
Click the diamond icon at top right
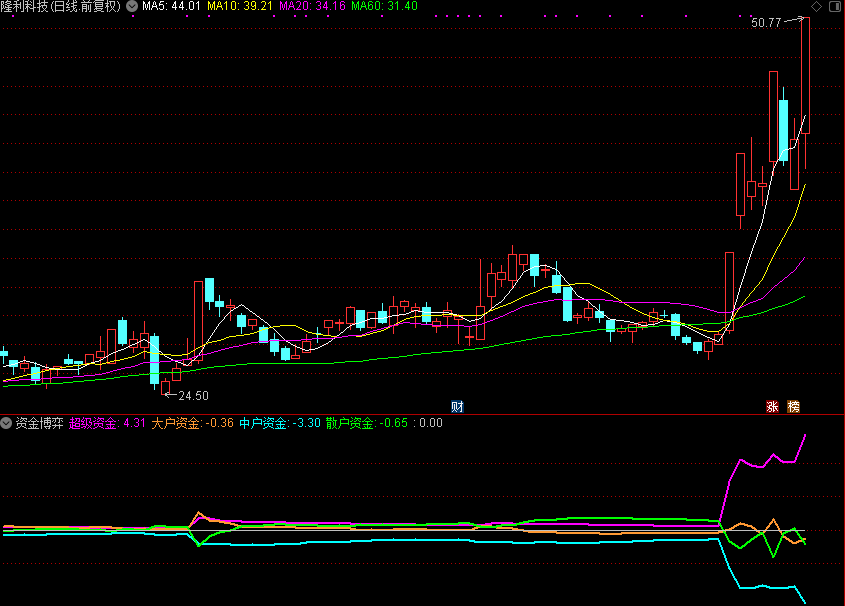817,6
